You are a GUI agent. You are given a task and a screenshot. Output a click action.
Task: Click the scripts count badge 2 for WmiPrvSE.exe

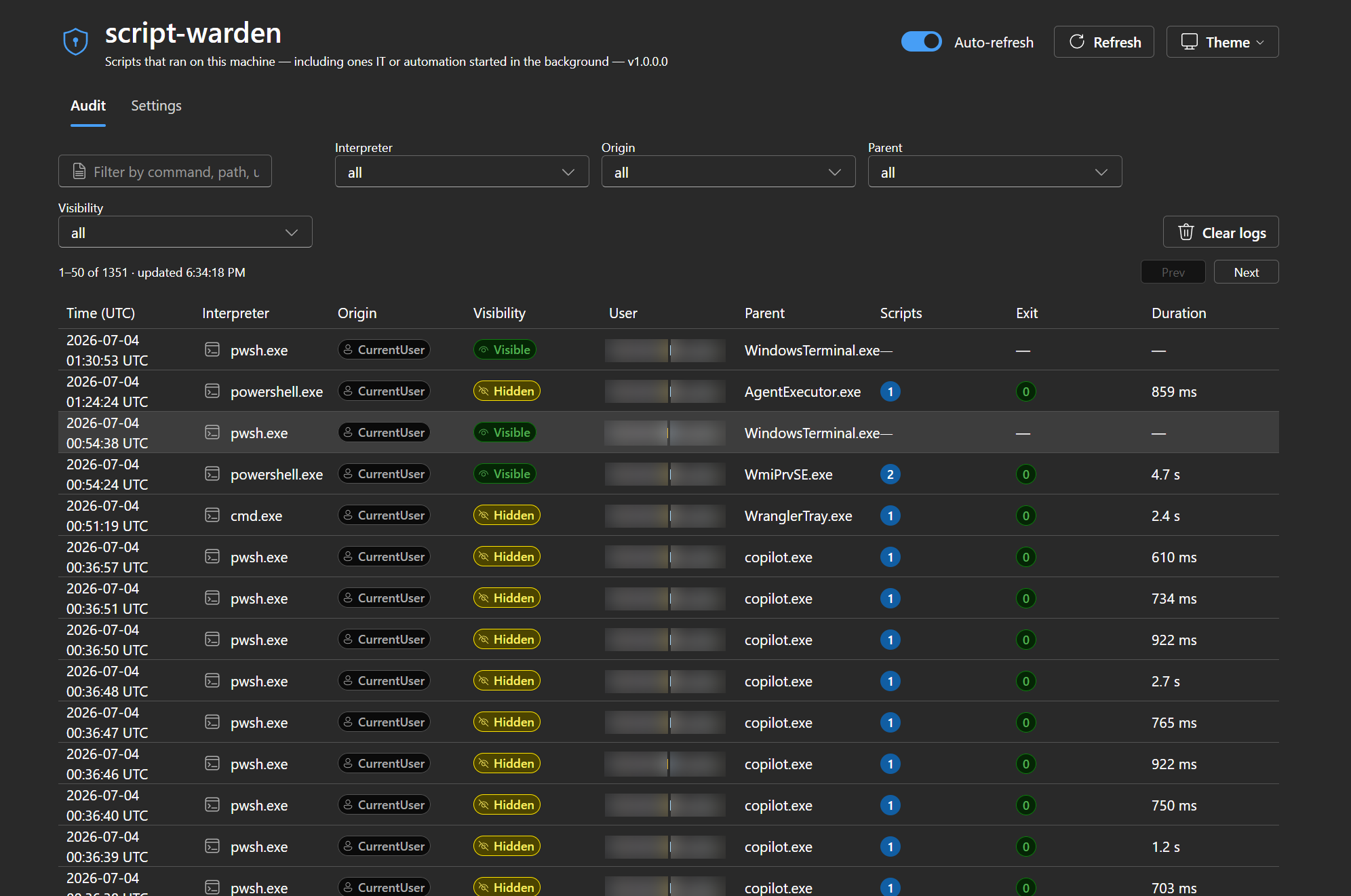click(890, 474)
